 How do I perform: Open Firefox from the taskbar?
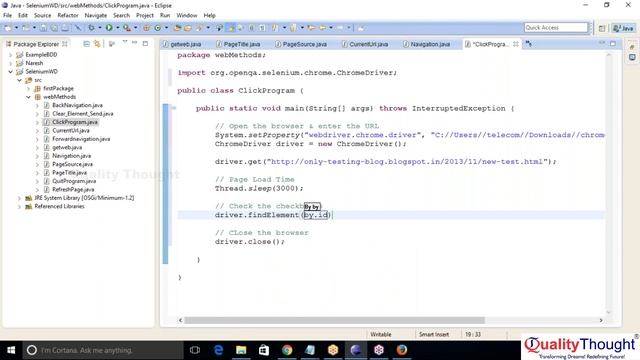[402, 350]
